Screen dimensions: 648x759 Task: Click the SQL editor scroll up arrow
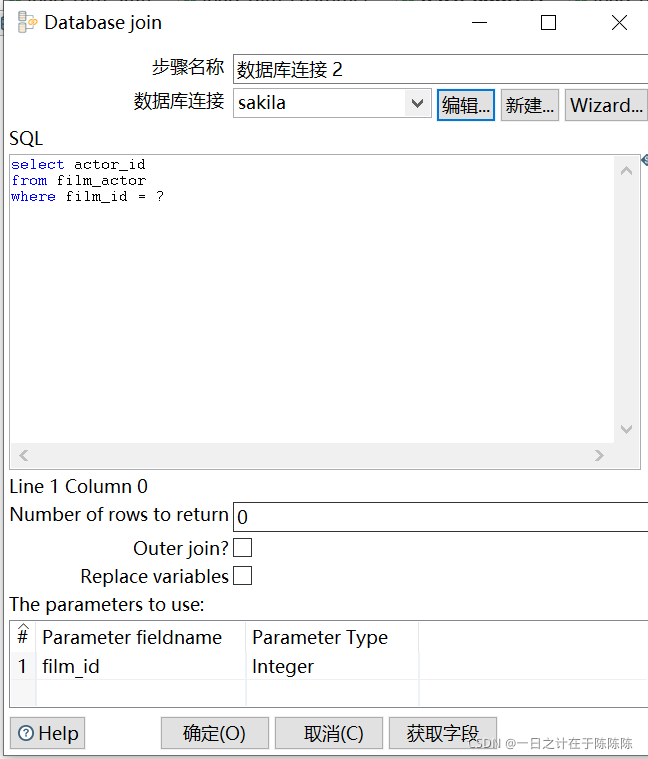[x=626, y=170]
